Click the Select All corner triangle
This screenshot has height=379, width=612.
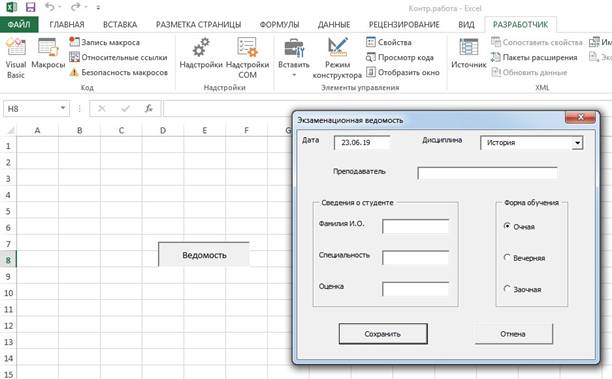coord(11,130)
